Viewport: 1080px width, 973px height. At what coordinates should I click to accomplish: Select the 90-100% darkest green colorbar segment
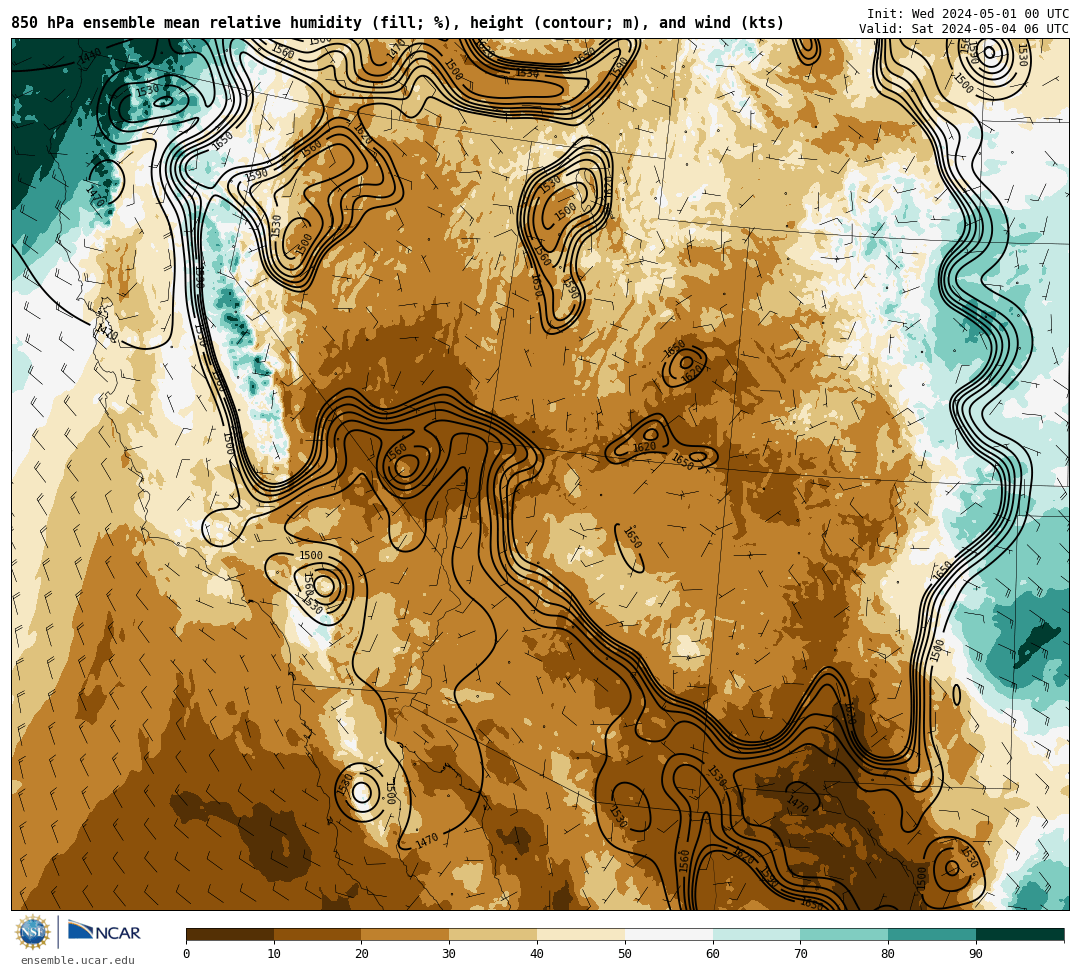1020,934
